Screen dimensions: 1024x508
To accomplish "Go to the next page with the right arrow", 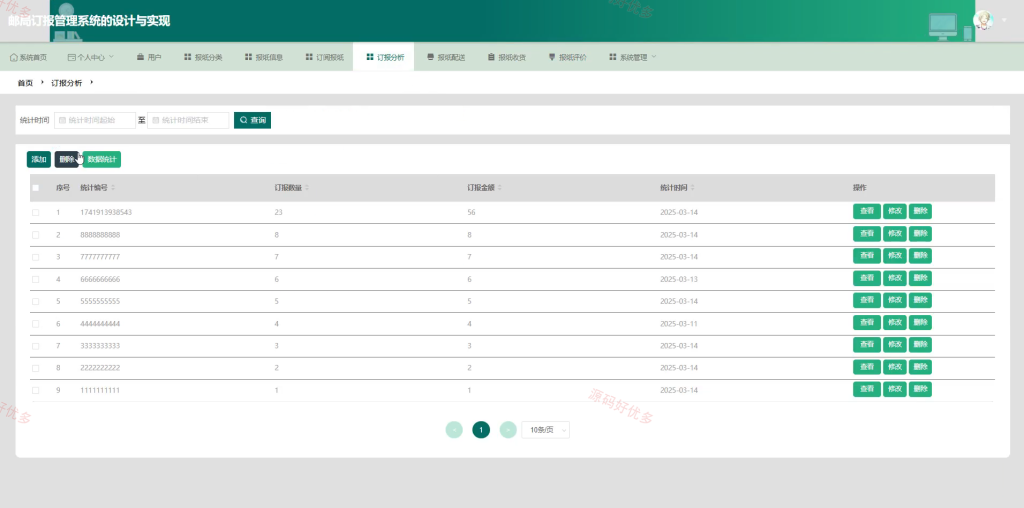I will click(x=508, y=430).
